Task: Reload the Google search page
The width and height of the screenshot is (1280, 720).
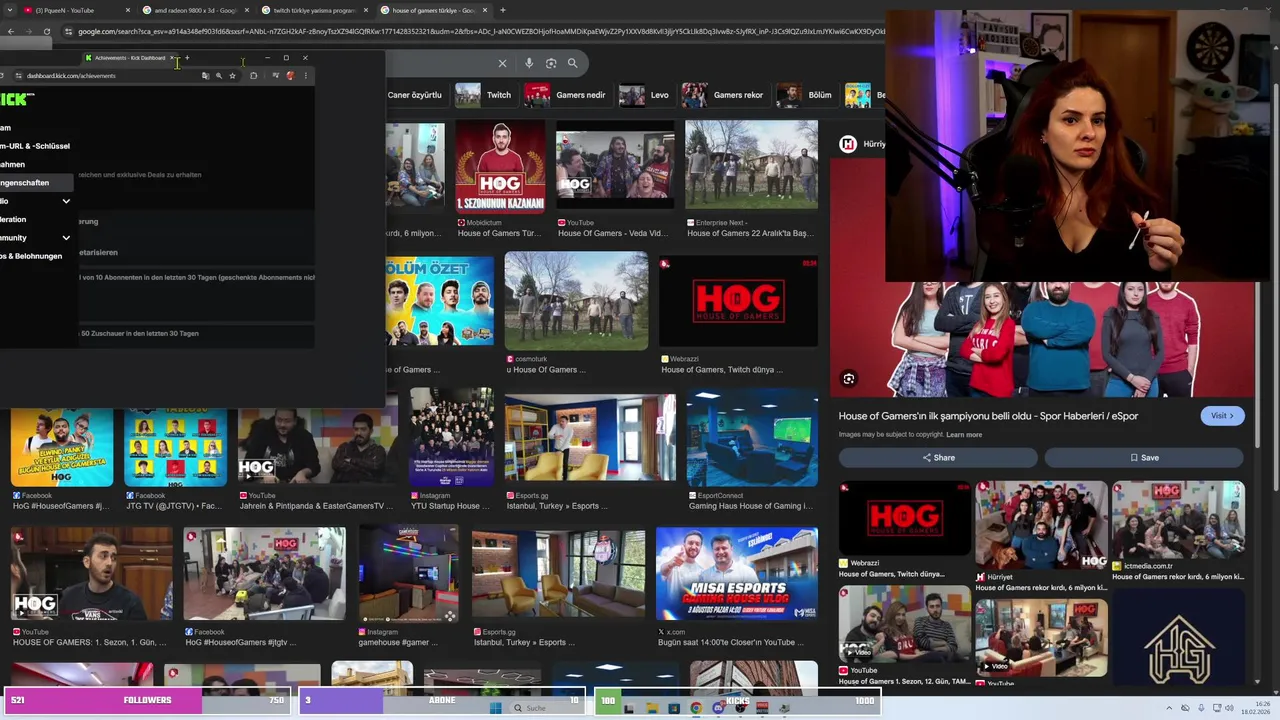Action: 46,31
